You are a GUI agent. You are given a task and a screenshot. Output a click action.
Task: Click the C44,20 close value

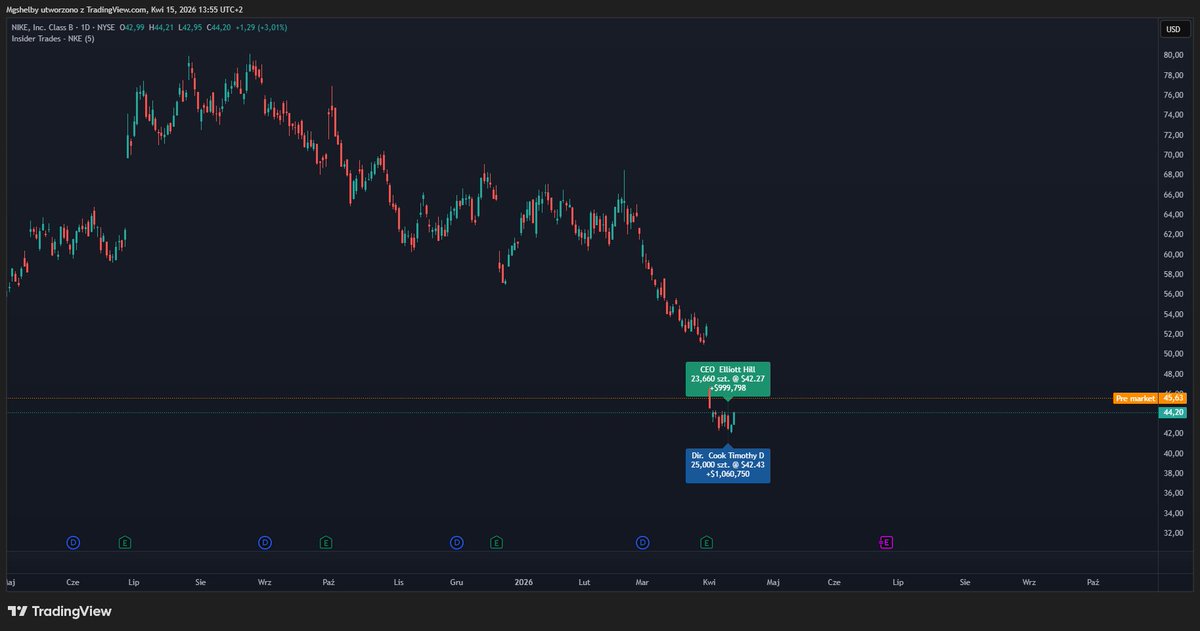(219, 27)
